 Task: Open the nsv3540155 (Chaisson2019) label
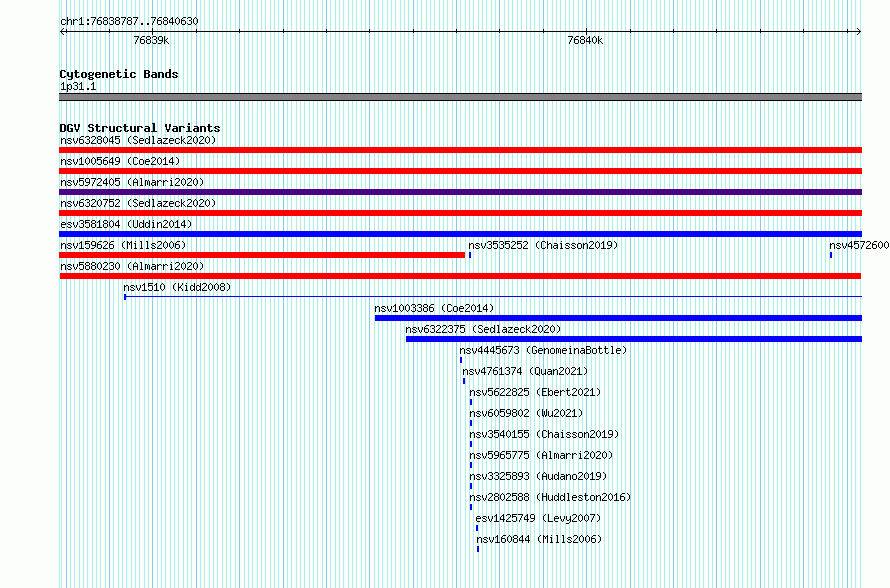pos(544,434)
